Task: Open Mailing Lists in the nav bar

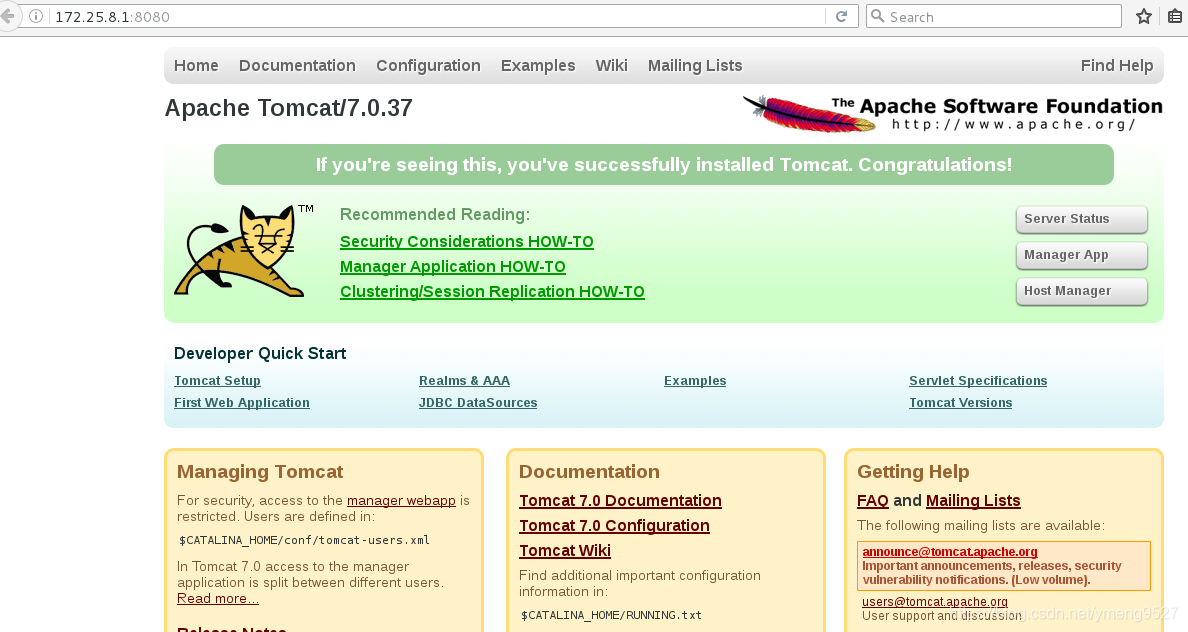Action: point(695,66)
